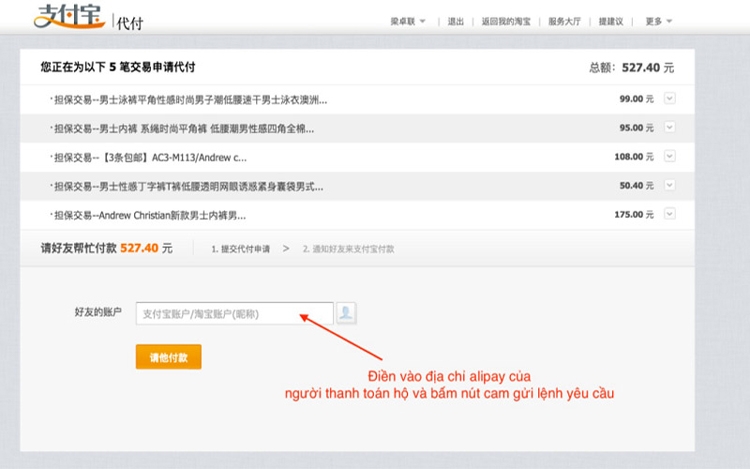Click step 1 提交代付申请
Viewport: 750px width, 469px height.
(x=240, y=248)
